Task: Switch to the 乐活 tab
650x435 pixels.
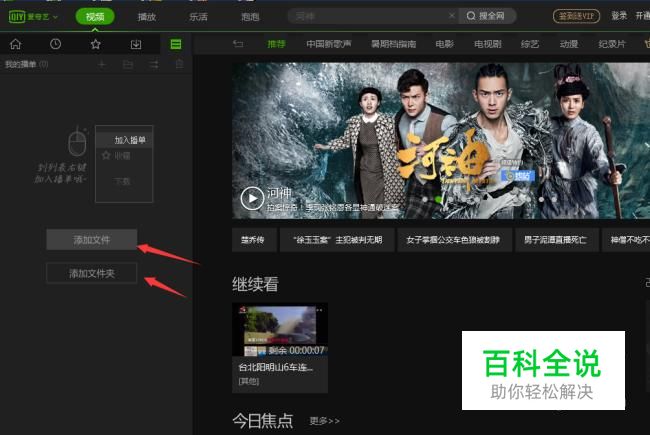Action: tap(199, 17)
